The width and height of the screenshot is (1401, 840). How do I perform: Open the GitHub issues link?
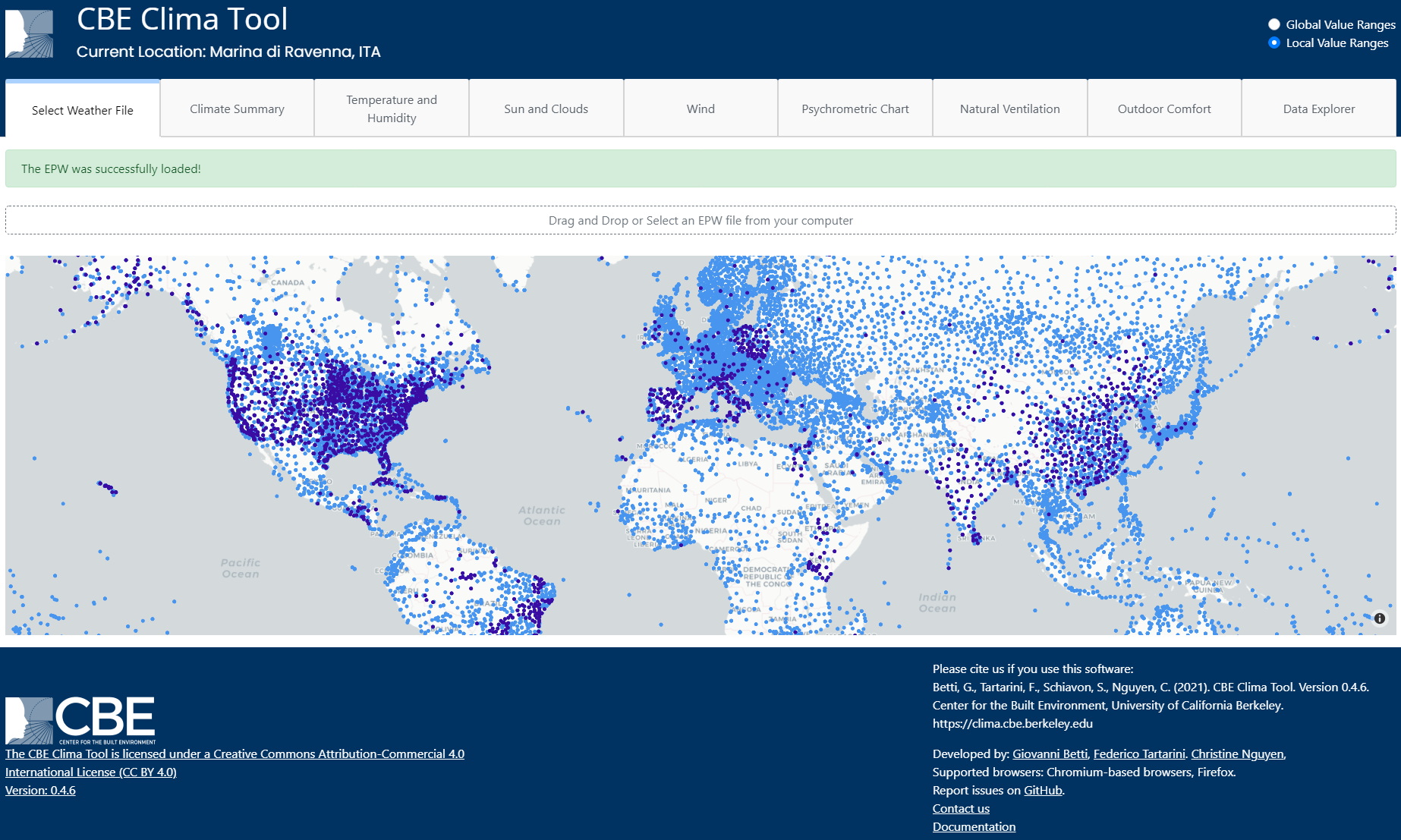1043,790
